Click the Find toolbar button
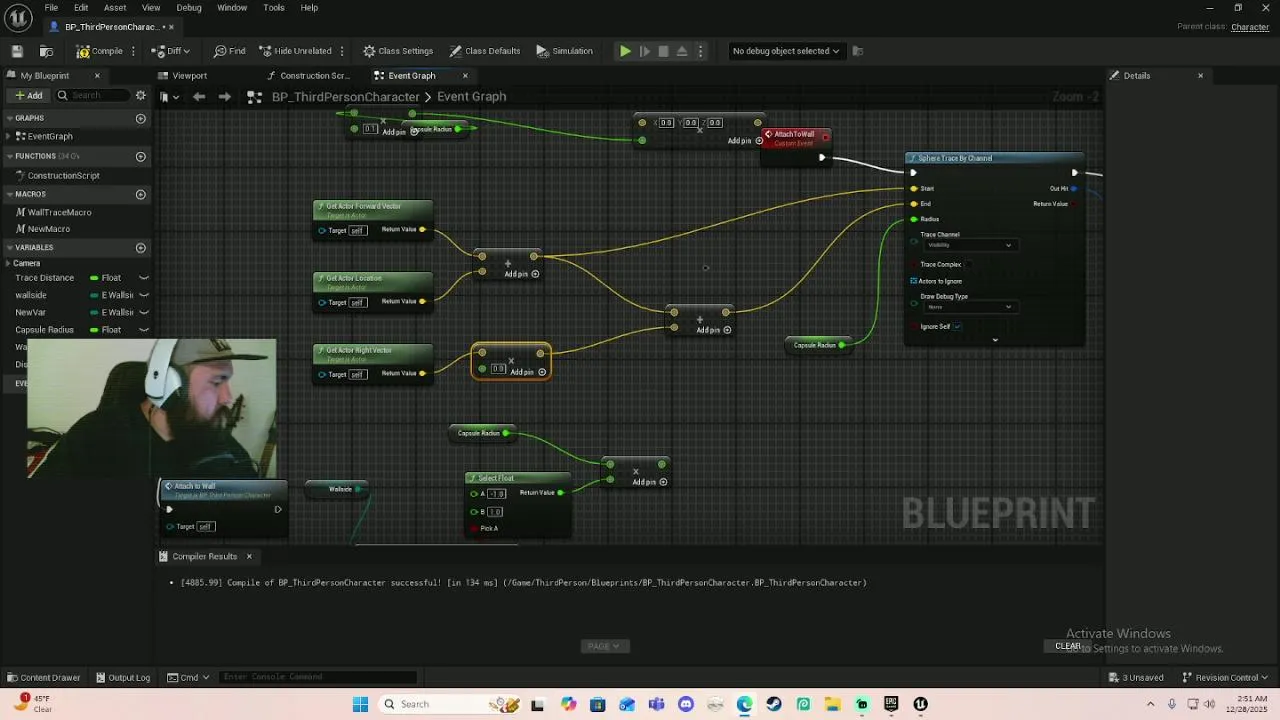This screenshot has width=1280, height=720. pyautogui.click(x=230, y=51)
